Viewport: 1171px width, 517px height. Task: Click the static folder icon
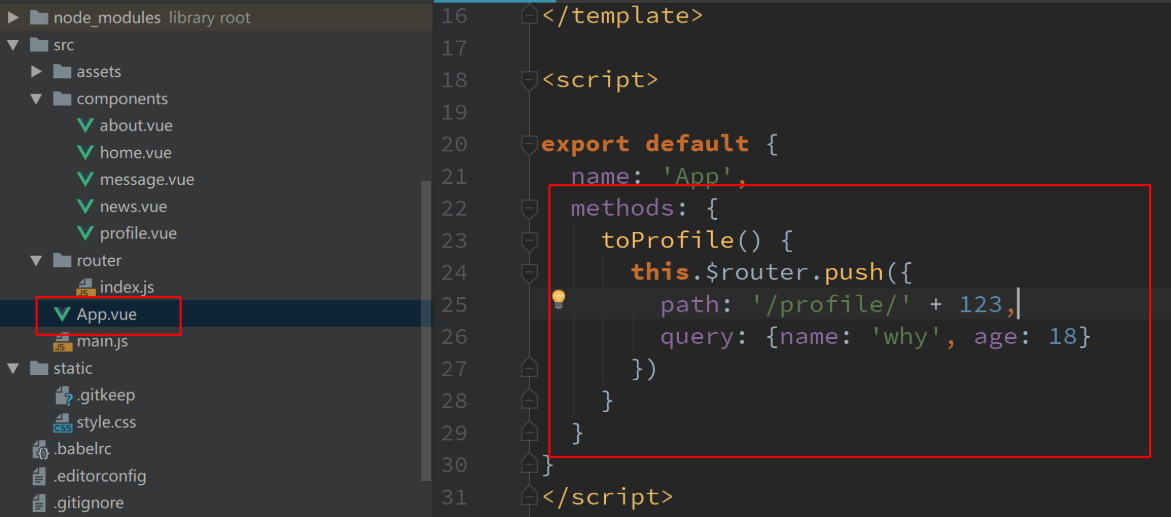[39, 368]
